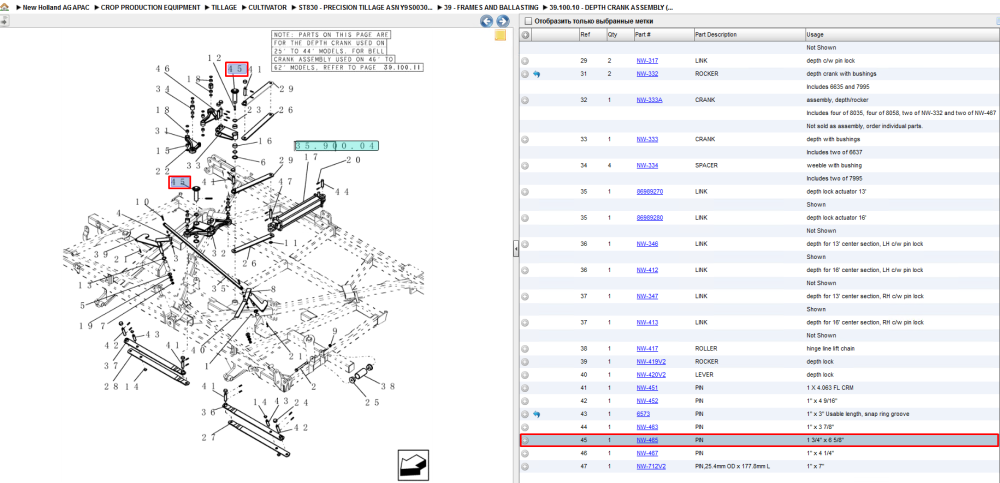Screen dimensions: 1000x483
Task: Click page reference 35.900.04 in diagram
Action: [336, 146]
